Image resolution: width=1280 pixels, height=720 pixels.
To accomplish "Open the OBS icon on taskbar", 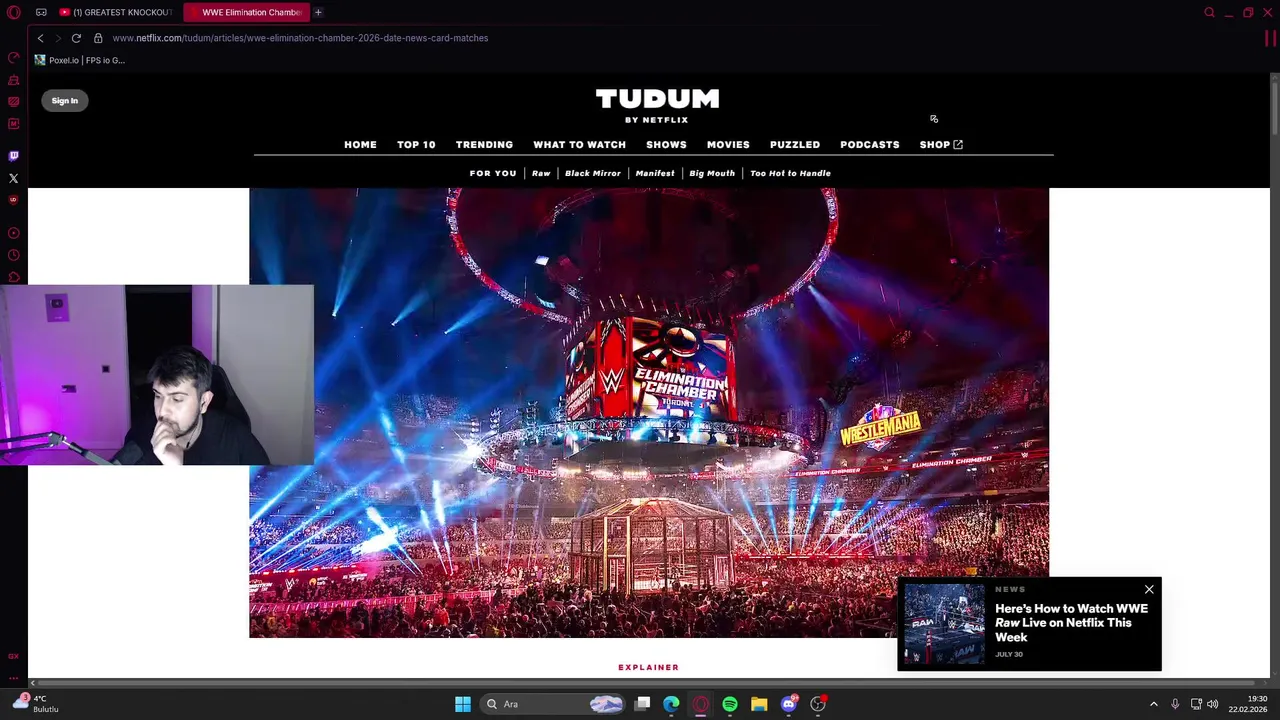I will (x=818, y=704).
